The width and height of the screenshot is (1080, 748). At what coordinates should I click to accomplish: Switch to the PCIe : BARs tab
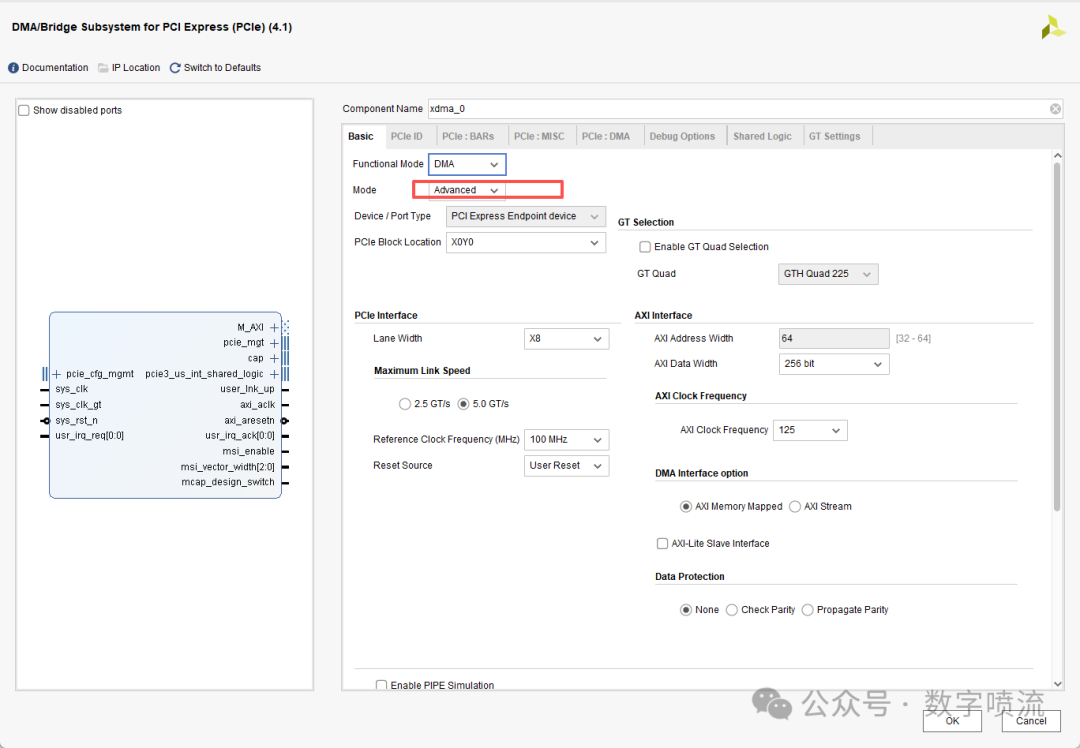[x=467, y=136]
